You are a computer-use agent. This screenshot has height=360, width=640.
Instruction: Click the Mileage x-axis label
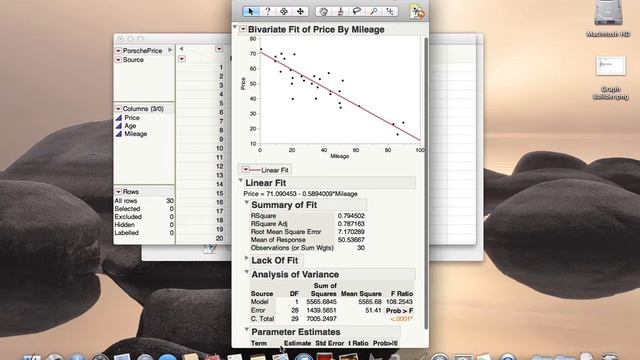(340, 156)
